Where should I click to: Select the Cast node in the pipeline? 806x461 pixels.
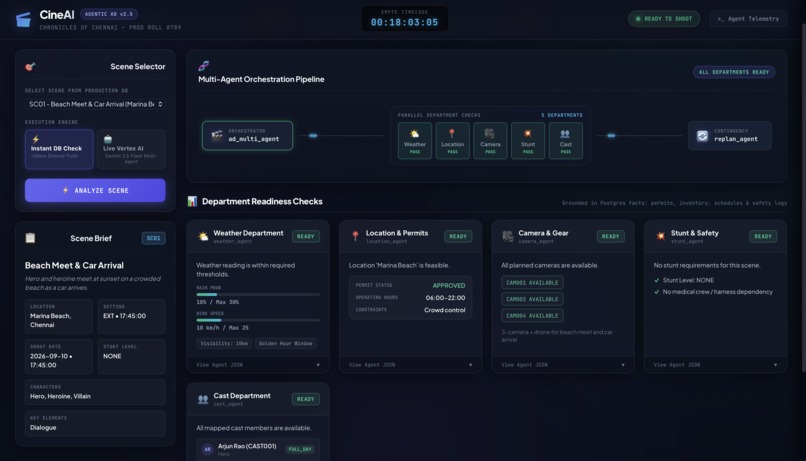(565, 140)
